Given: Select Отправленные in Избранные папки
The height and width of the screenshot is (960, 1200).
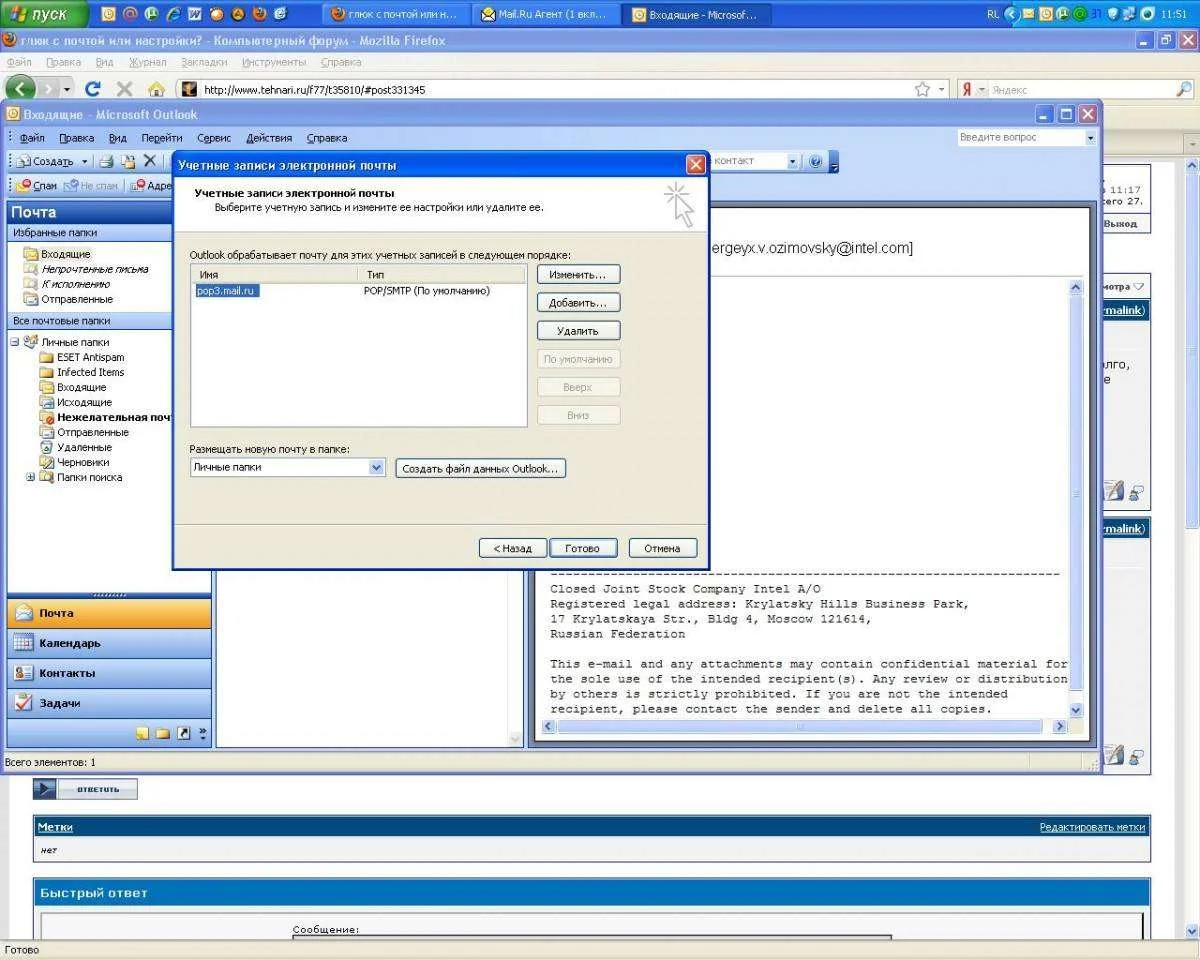Looking at the screenshot, I should click(x=68, y=299).
